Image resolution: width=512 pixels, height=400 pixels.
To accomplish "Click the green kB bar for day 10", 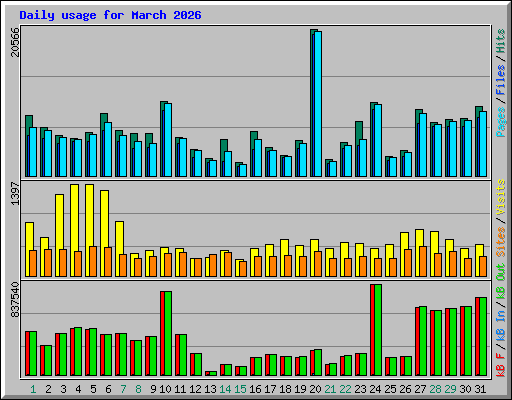I will pos(168,334).
